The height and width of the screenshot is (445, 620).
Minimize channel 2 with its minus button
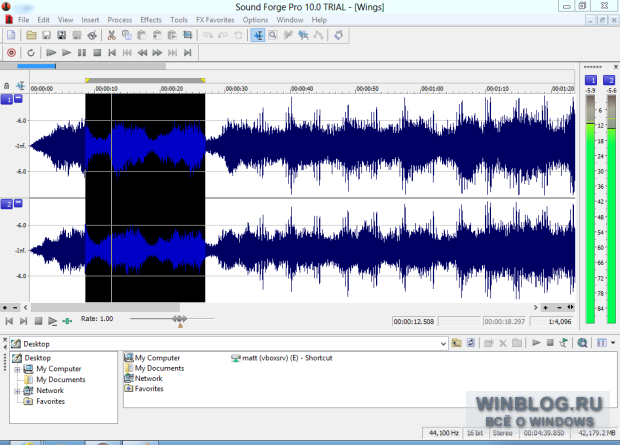pyautogui.click(x=18, y=203)
